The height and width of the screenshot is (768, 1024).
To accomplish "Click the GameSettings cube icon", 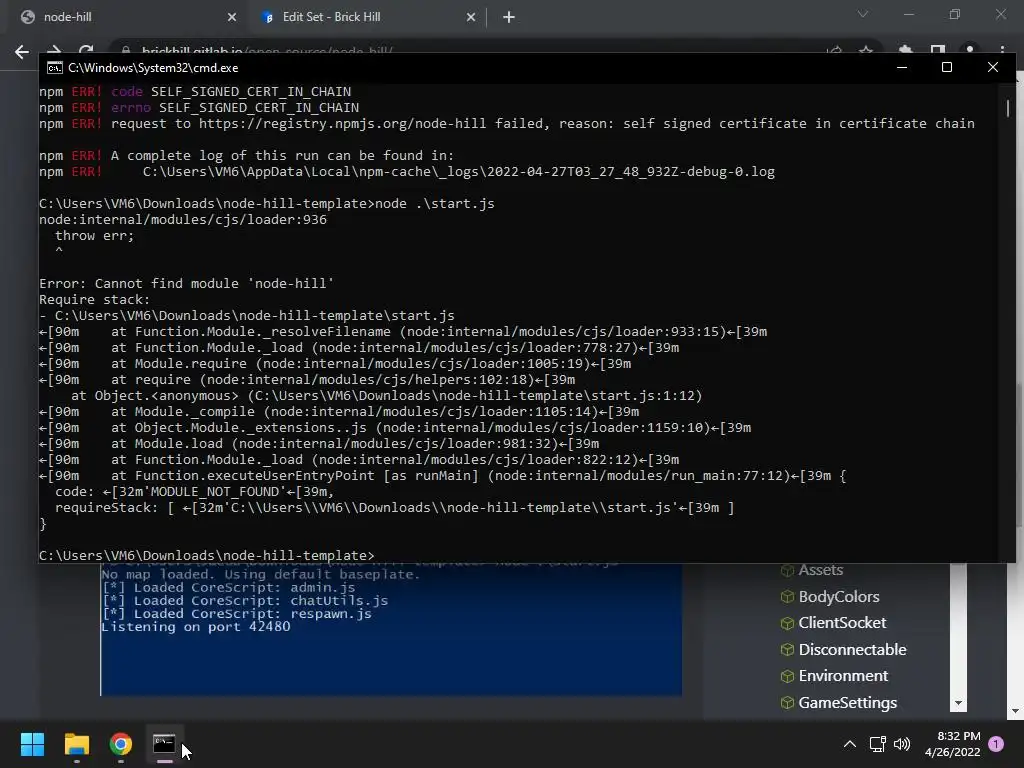I will point(787,703).
